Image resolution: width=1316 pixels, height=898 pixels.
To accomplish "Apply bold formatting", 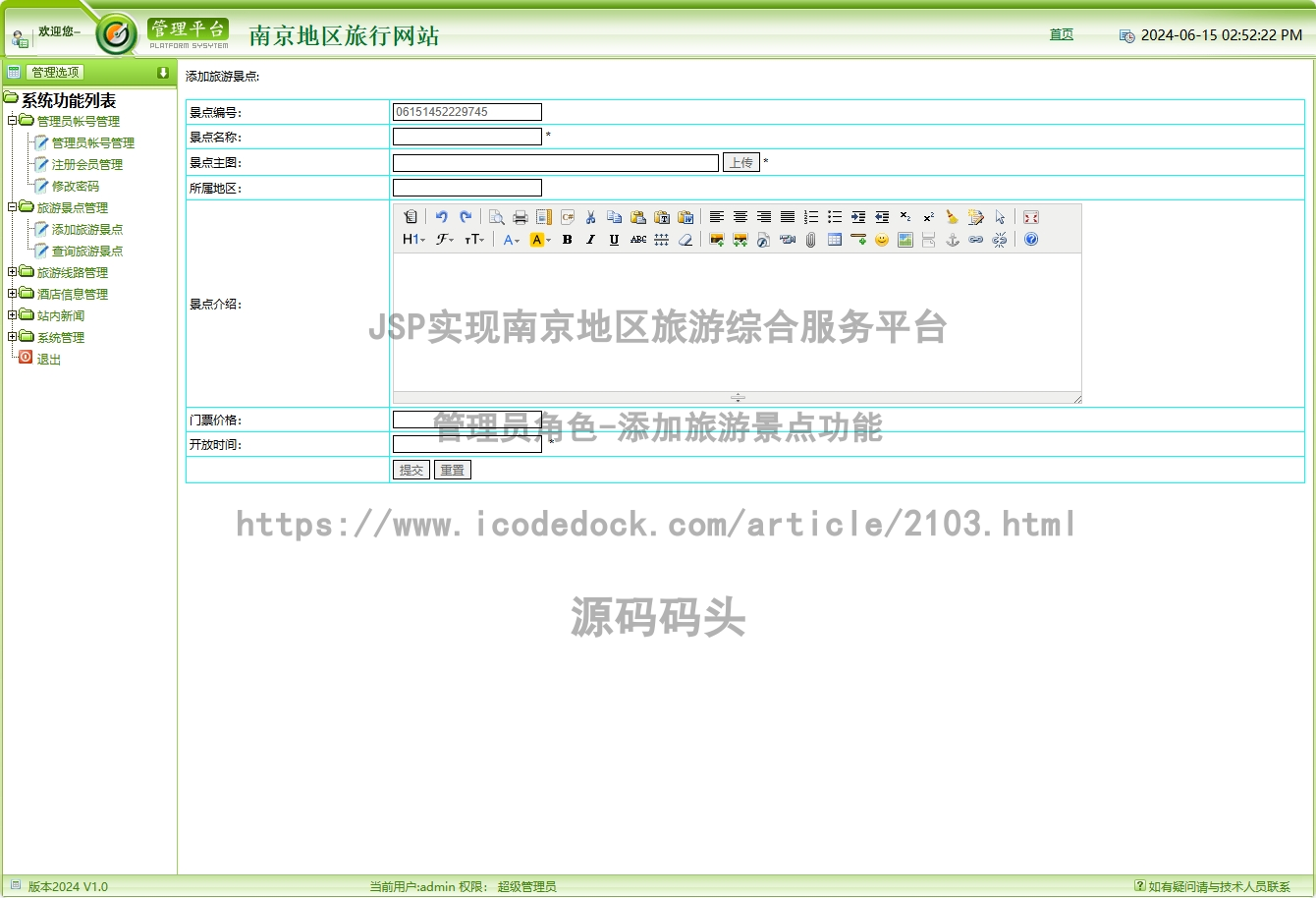I will point(568,240).
